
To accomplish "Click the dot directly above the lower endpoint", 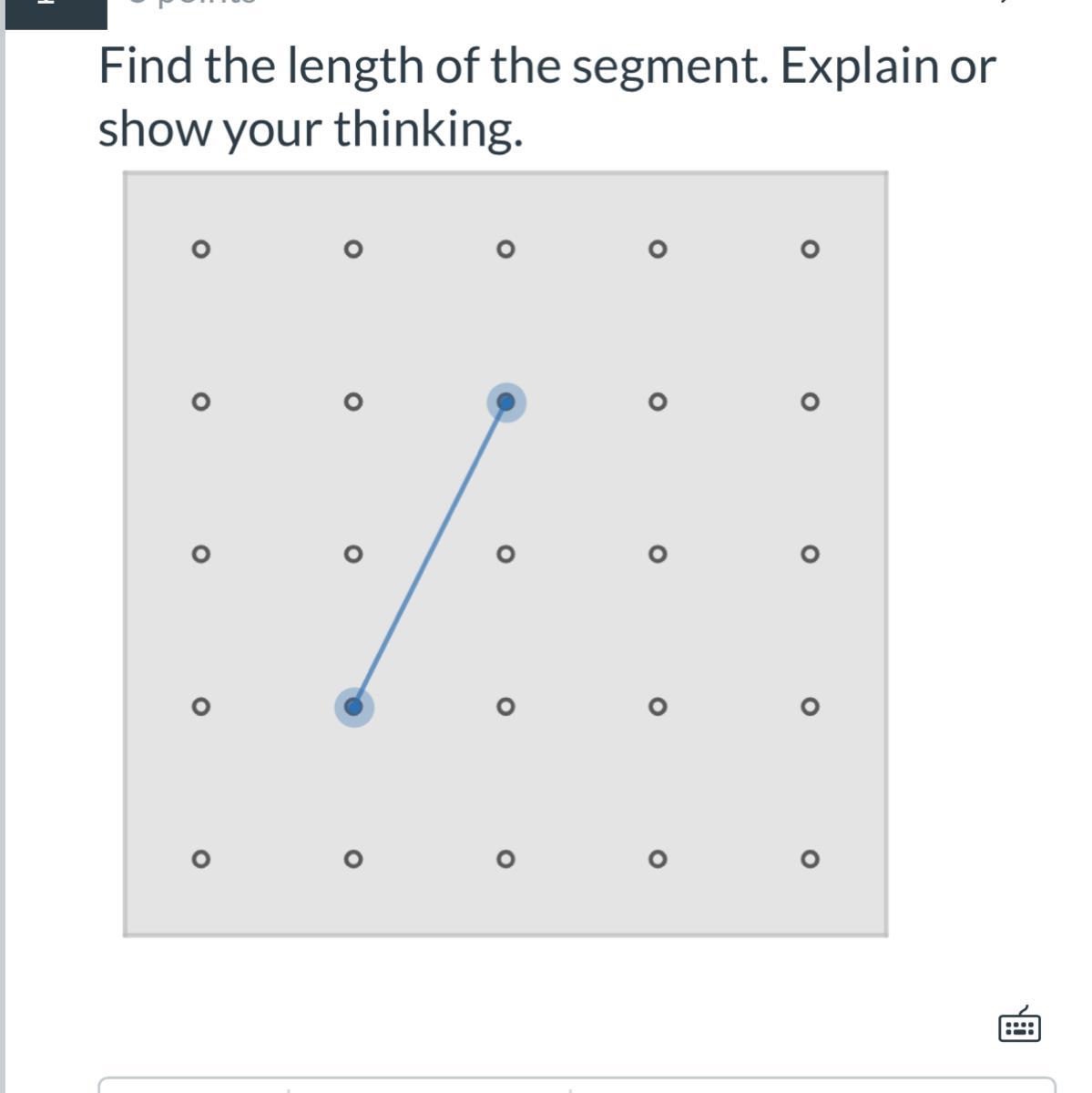I will point(354,554).
